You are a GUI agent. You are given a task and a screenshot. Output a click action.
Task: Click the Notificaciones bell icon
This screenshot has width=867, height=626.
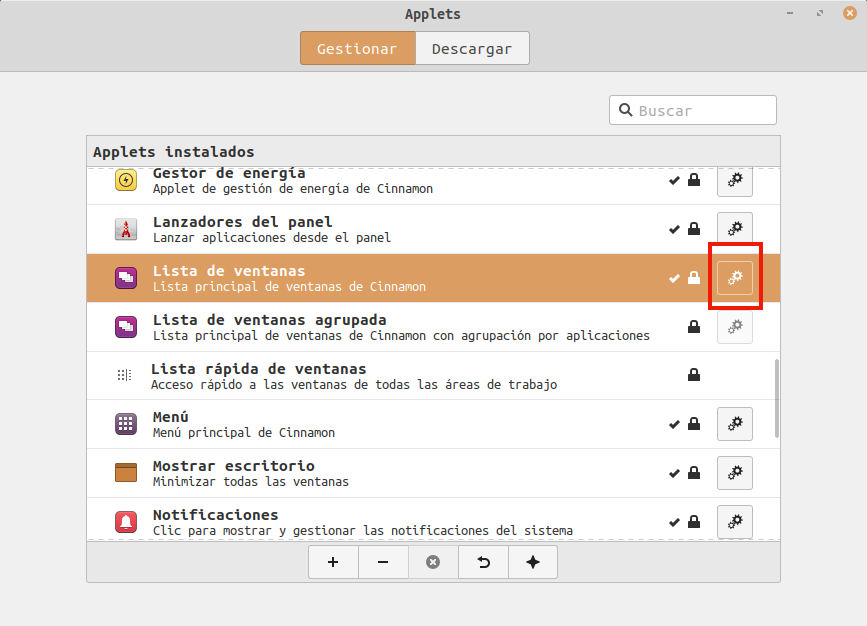(x=126, y=521)
